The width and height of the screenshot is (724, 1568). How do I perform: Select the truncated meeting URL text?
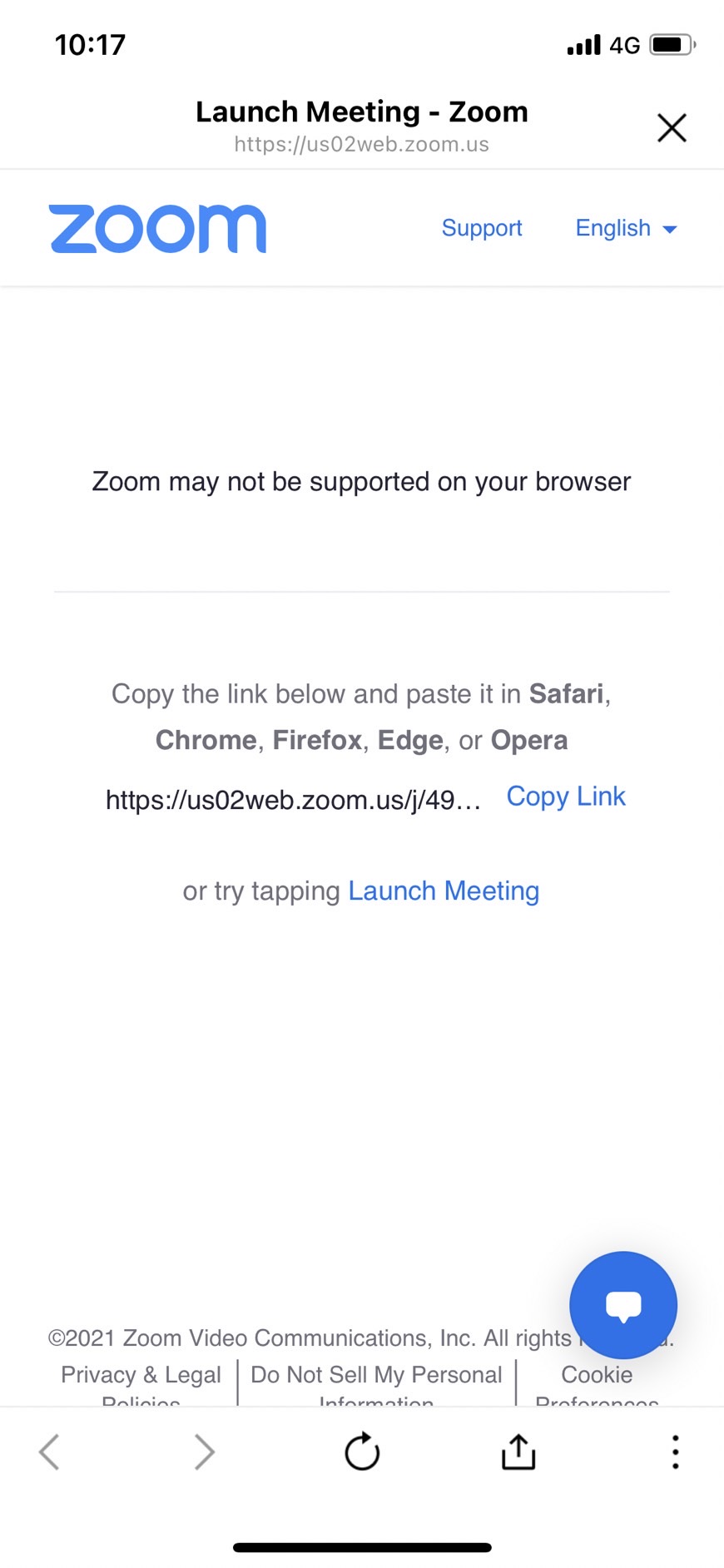click(x=293, y=800)
